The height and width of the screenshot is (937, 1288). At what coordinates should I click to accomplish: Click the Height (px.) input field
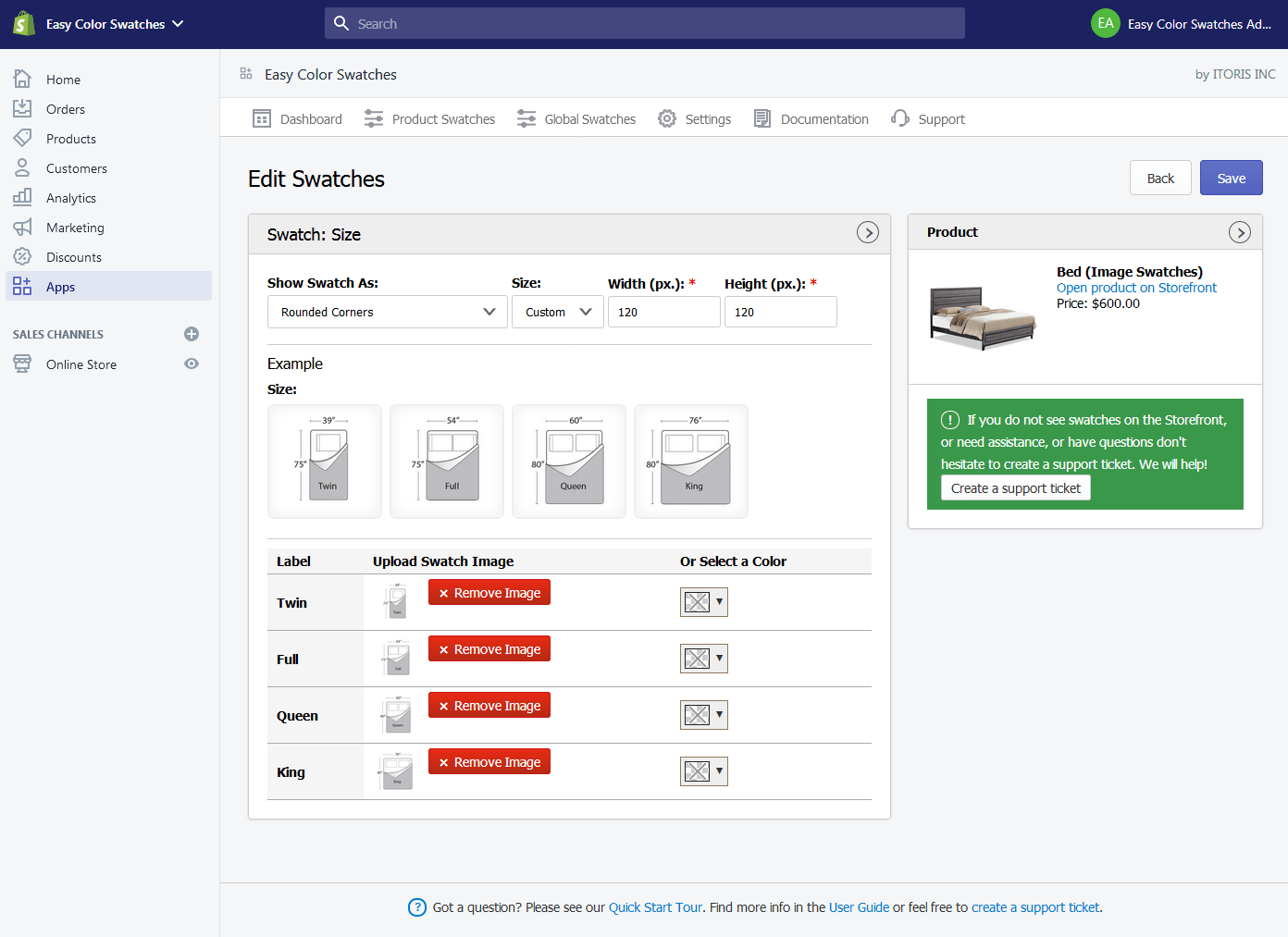[780, 312]
